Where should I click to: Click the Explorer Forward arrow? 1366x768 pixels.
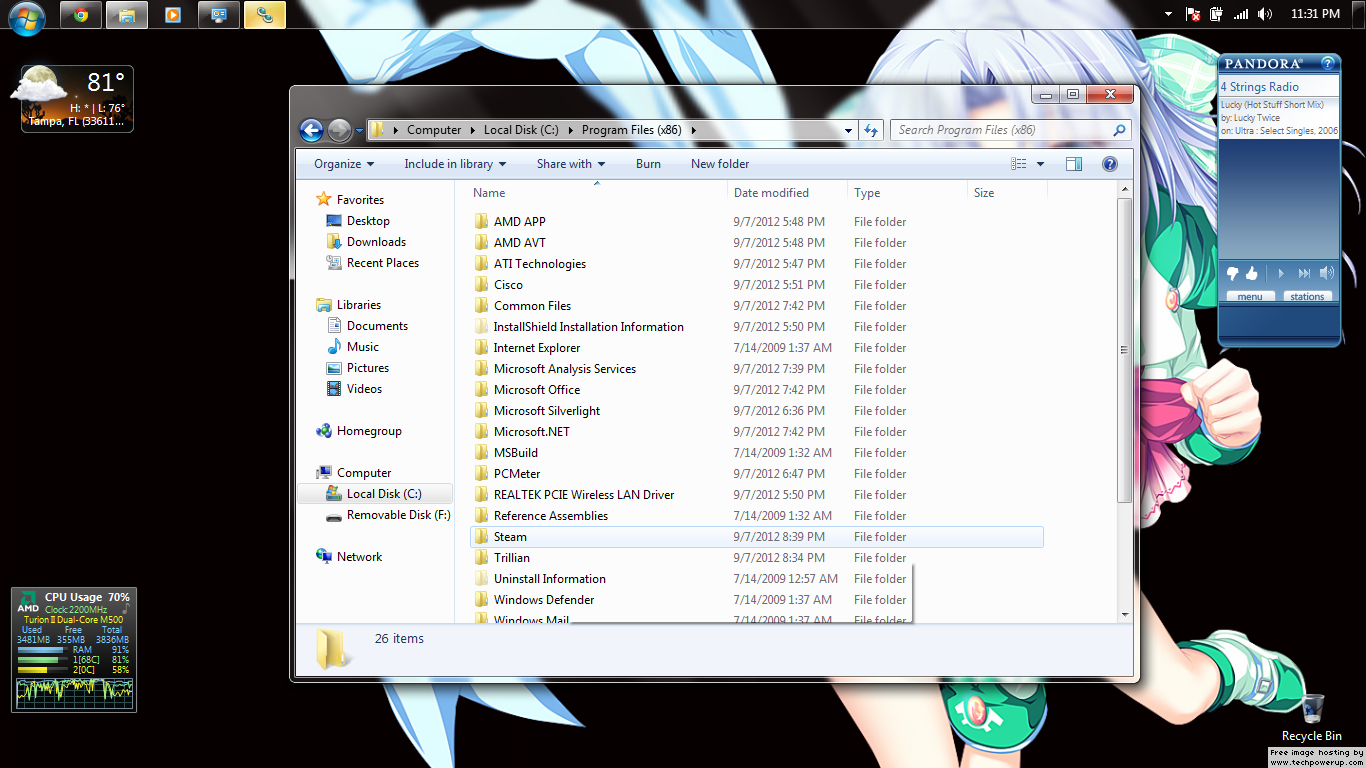coord(339,130)
